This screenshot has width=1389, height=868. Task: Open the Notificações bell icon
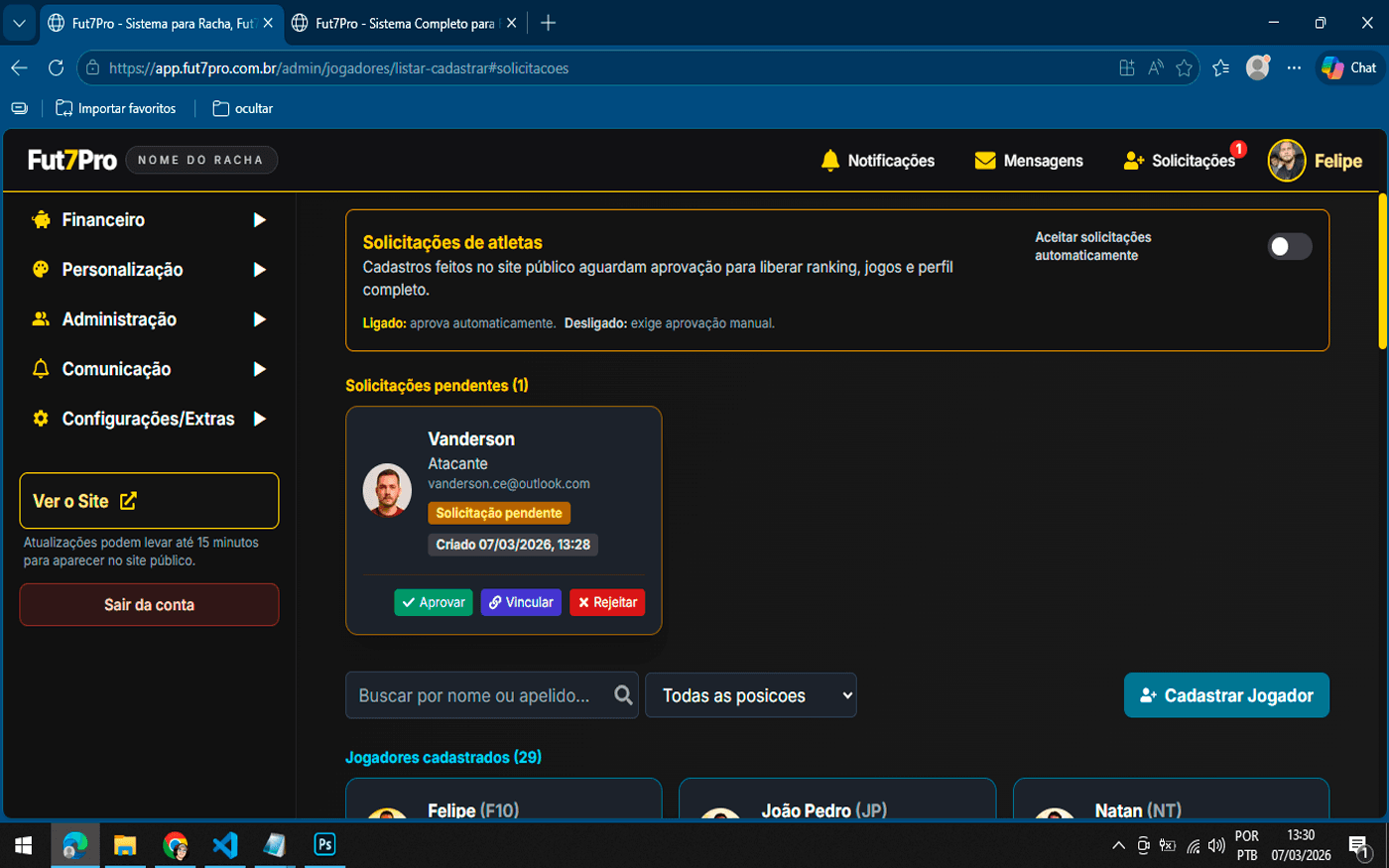coord(830,161)
